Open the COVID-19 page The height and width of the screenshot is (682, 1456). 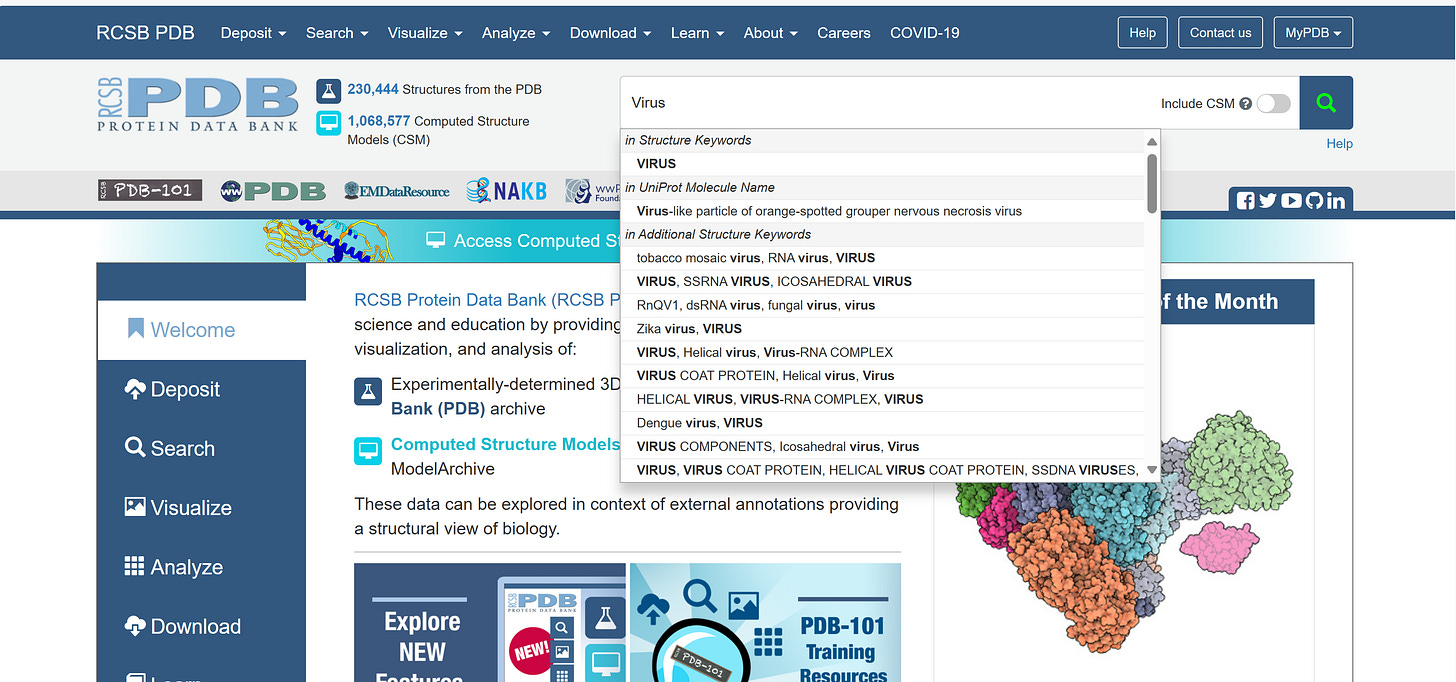(x=925, y=33)
